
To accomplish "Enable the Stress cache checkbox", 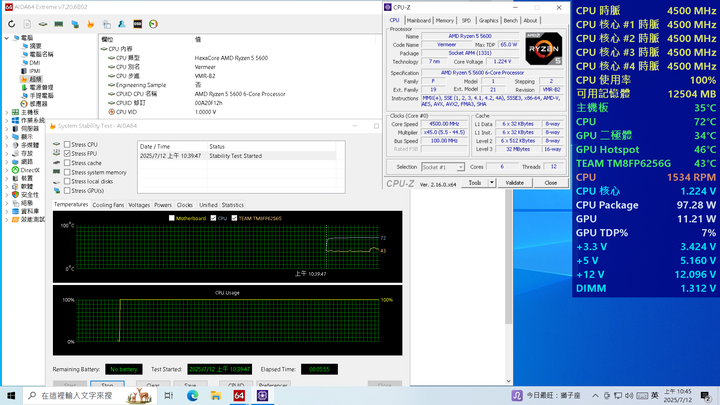I will [x=67, y=163].
